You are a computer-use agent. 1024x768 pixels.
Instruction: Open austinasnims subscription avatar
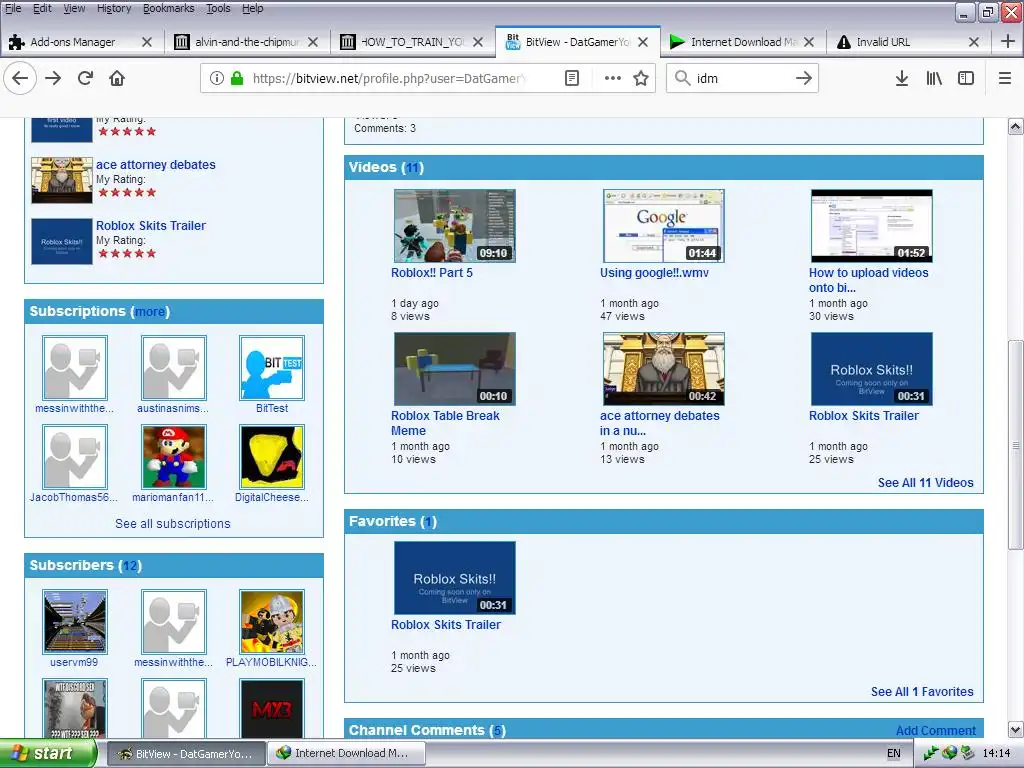coord(174,368)
